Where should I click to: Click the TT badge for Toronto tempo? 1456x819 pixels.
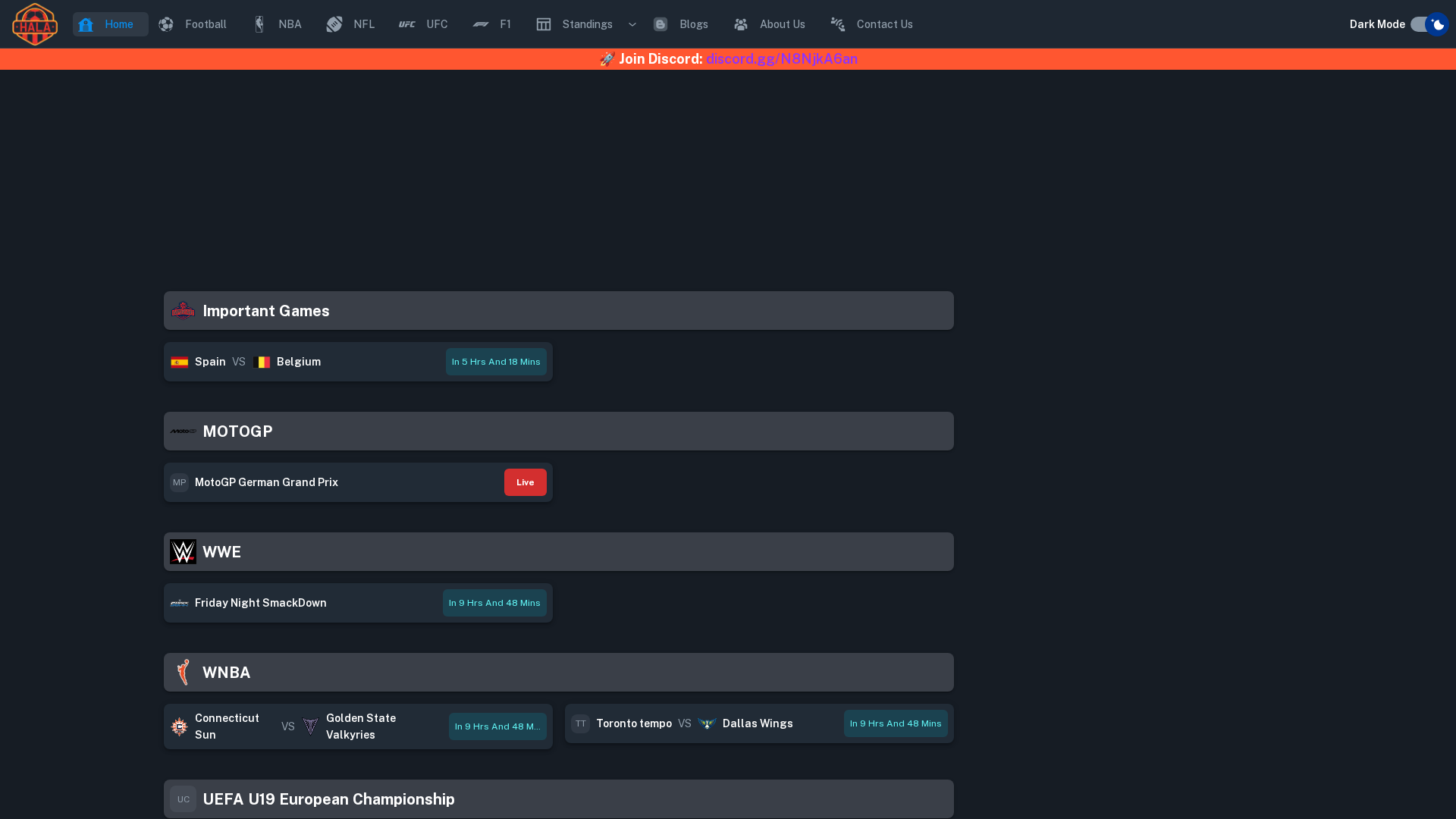(x=580, y=723)
